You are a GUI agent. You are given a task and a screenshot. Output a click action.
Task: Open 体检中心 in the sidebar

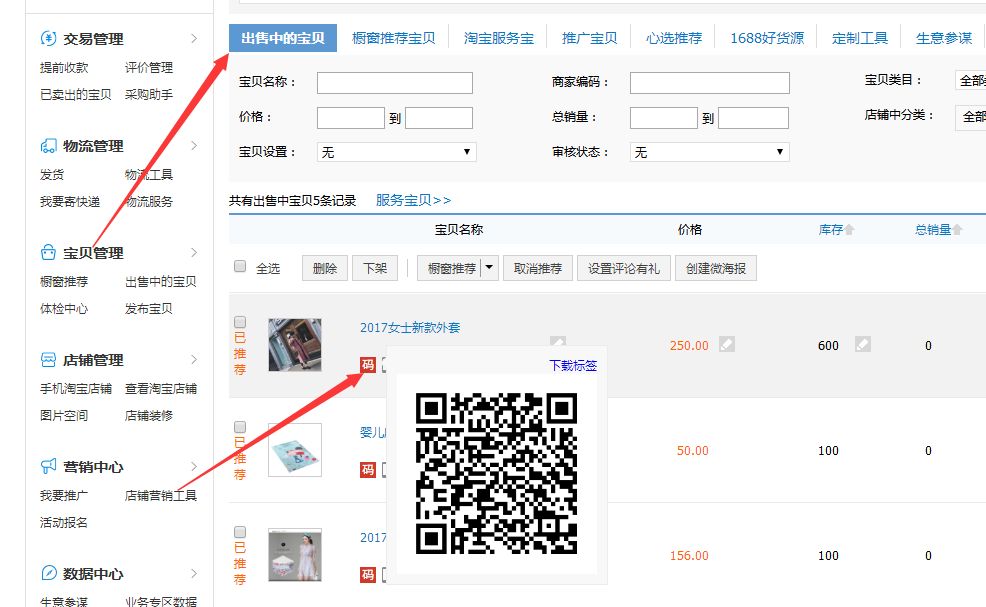click(x=64, y=308)
